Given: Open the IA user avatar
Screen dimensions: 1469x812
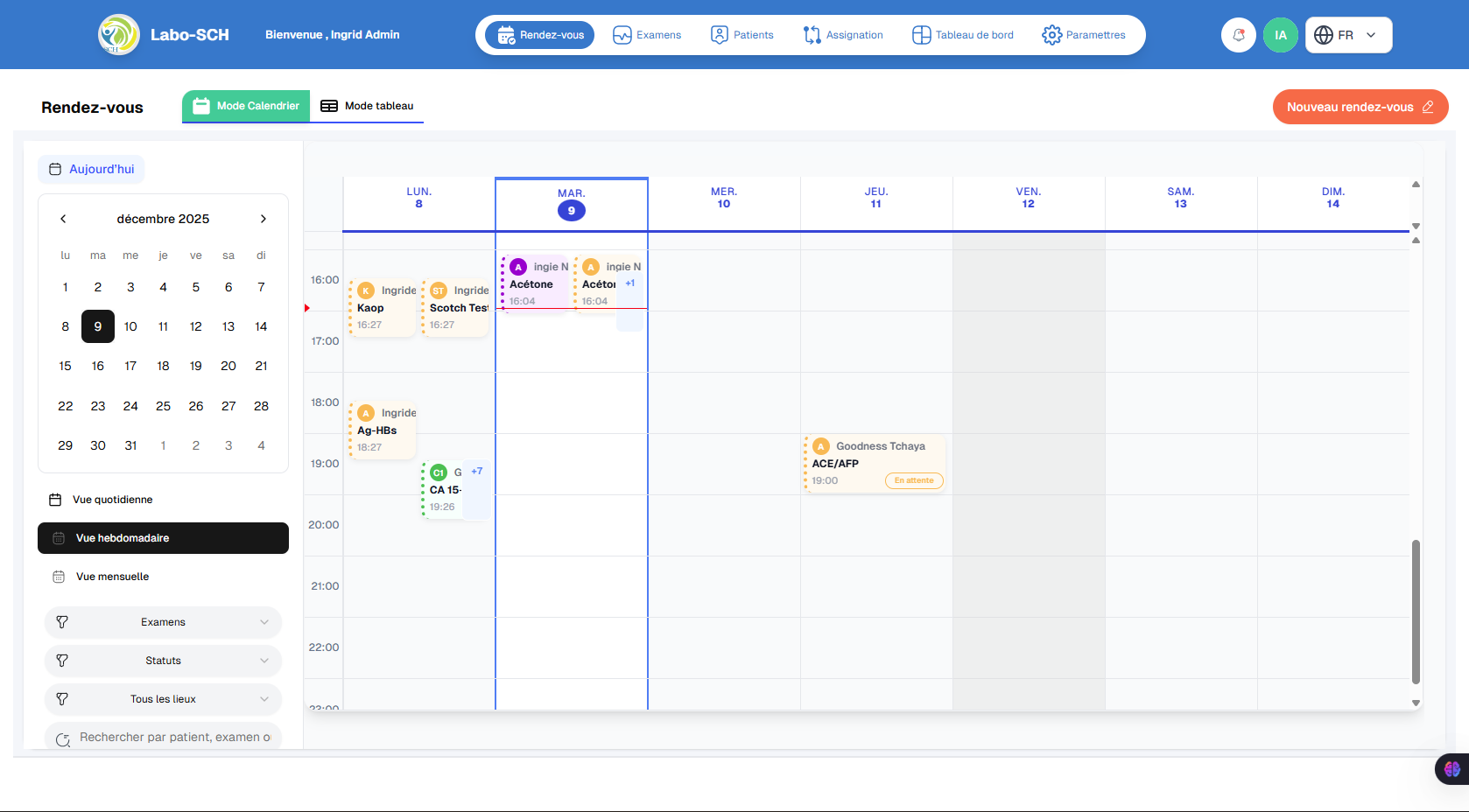Looking at the screenshot, I should [1281, 34].
